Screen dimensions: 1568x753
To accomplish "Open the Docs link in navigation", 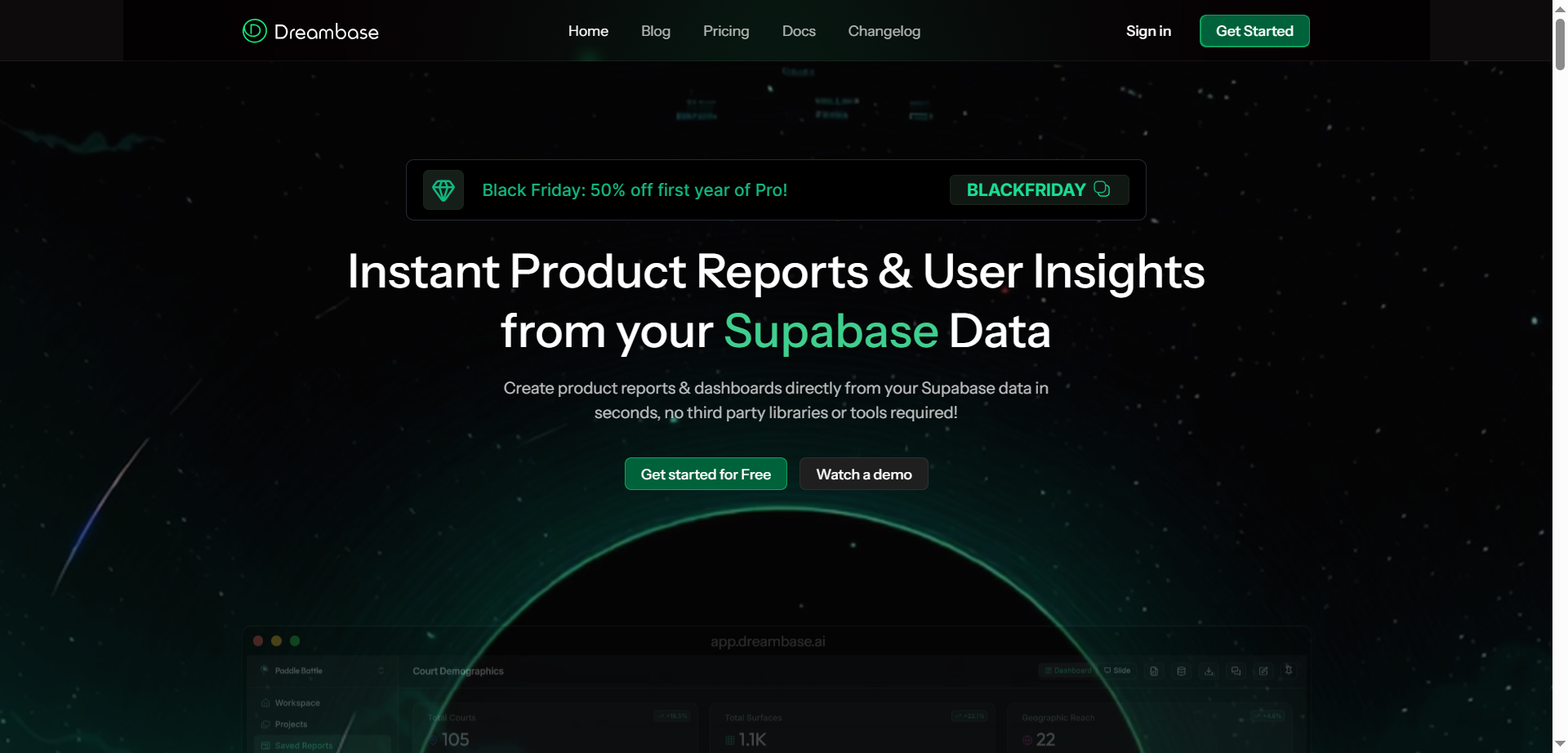I will tap(799, 31).
